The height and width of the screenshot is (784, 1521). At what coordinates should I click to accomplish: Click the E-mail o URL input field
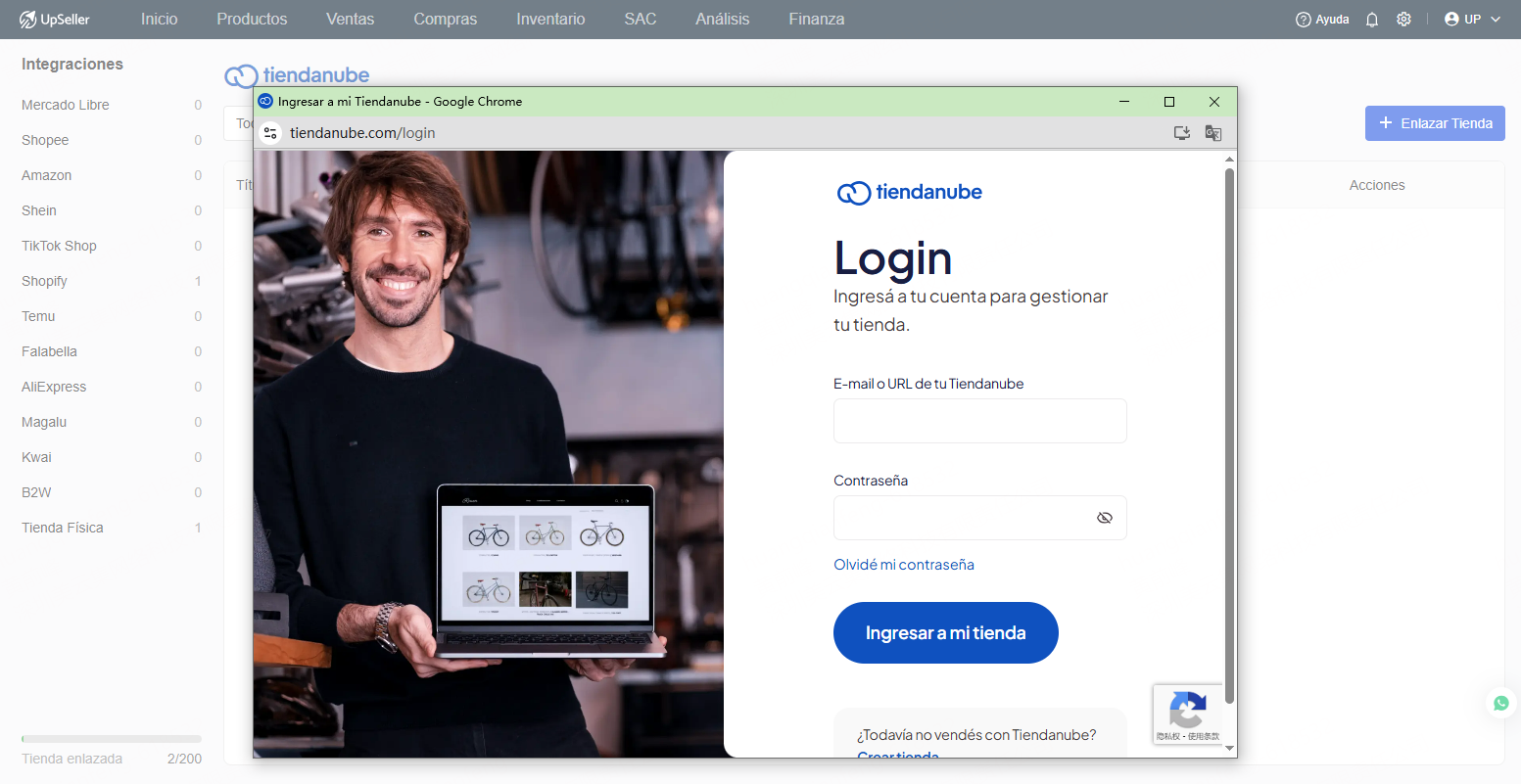[x=980, y=421]
